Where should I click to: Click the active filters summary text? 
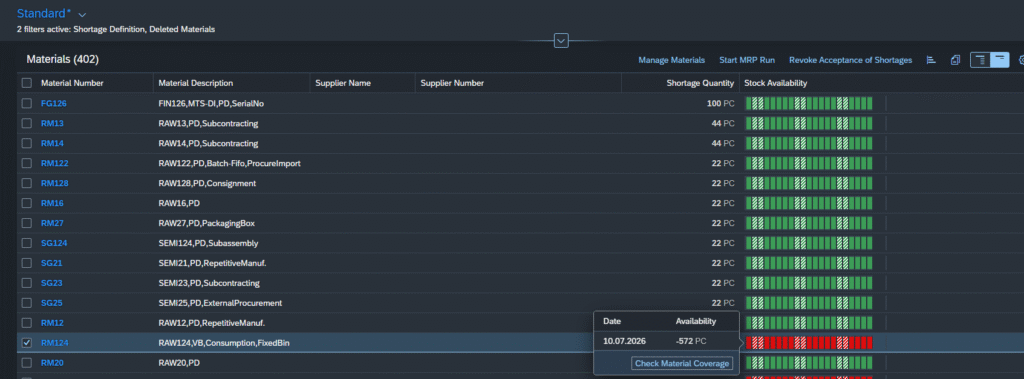click(x=116, y=29)
